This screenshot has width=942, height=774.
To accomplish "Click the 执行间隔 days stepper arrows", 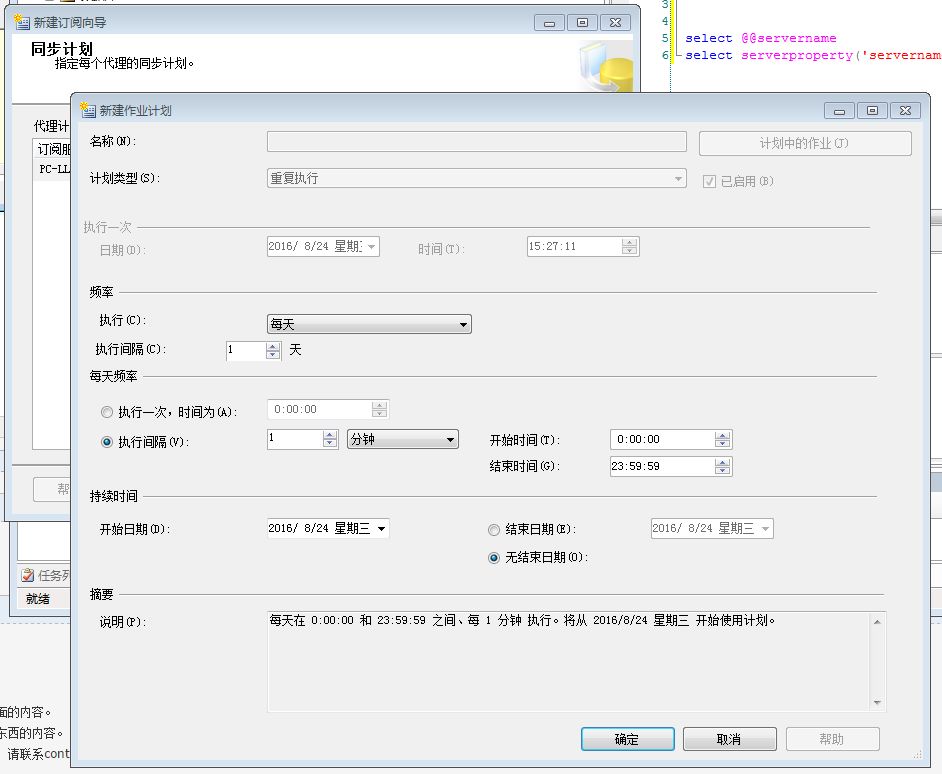I will coord(273,350).
